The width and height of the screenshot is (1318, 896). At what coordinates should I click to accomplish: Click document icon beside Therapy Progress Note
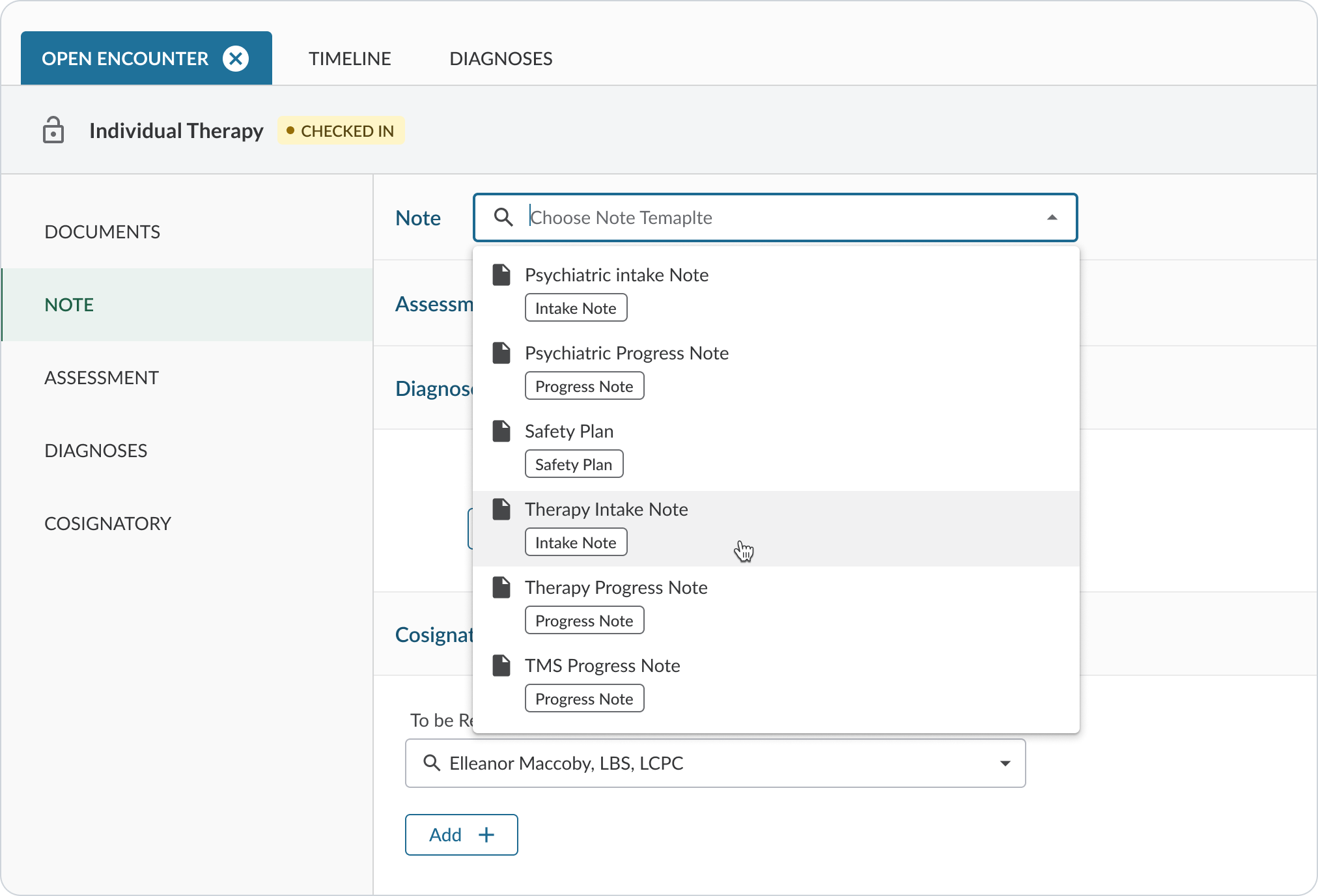tap(501, 587)
